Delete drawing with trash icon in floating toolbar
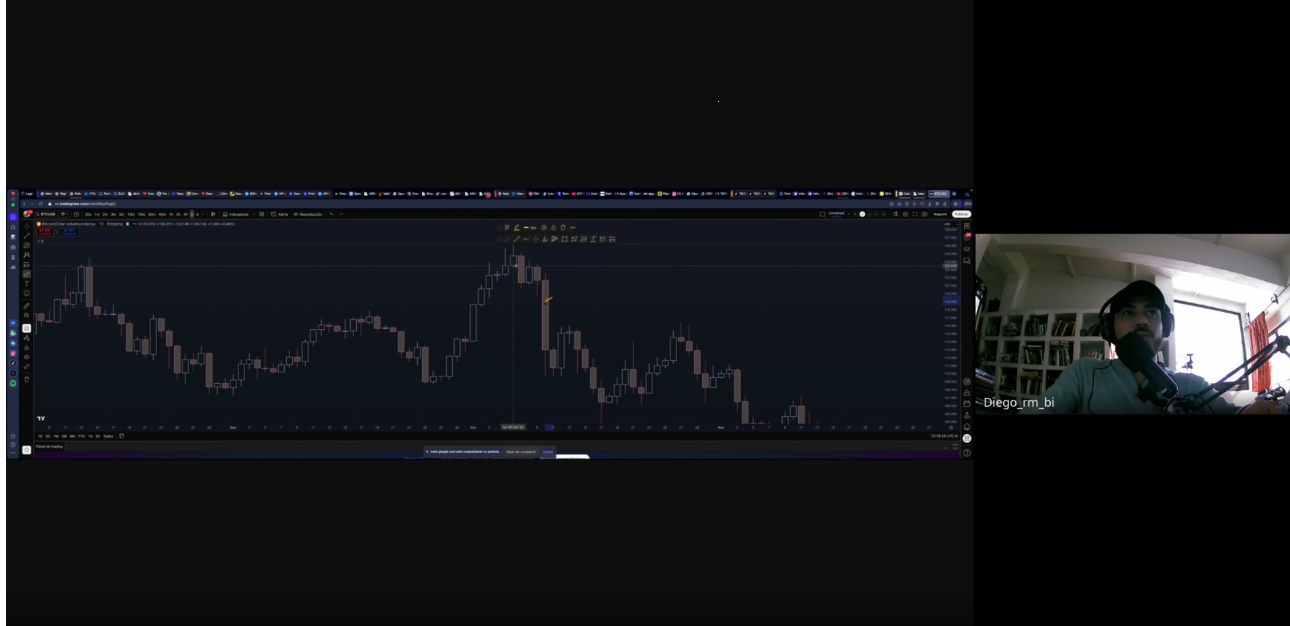This screenshot has width=1290, height=626. tap(563, 228)
